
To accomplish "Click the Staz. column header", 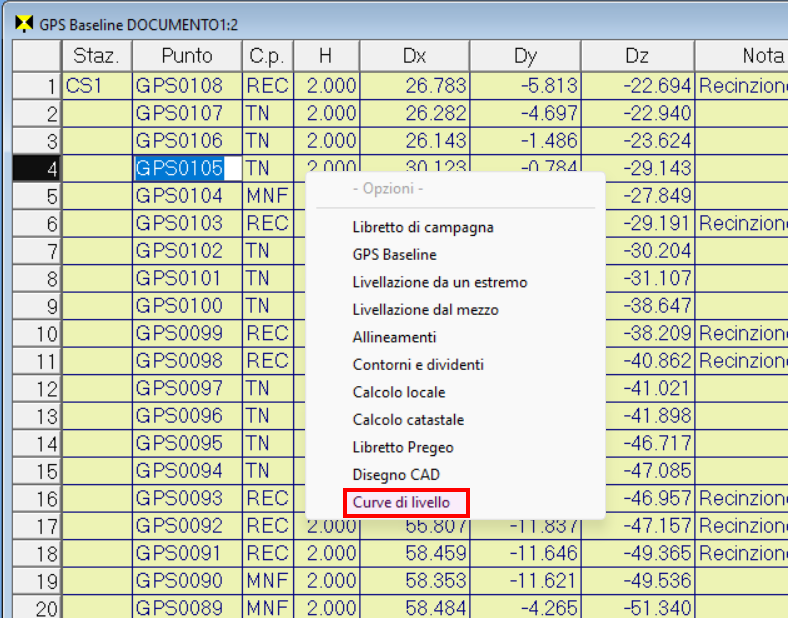I will click(x=97, y=56).
